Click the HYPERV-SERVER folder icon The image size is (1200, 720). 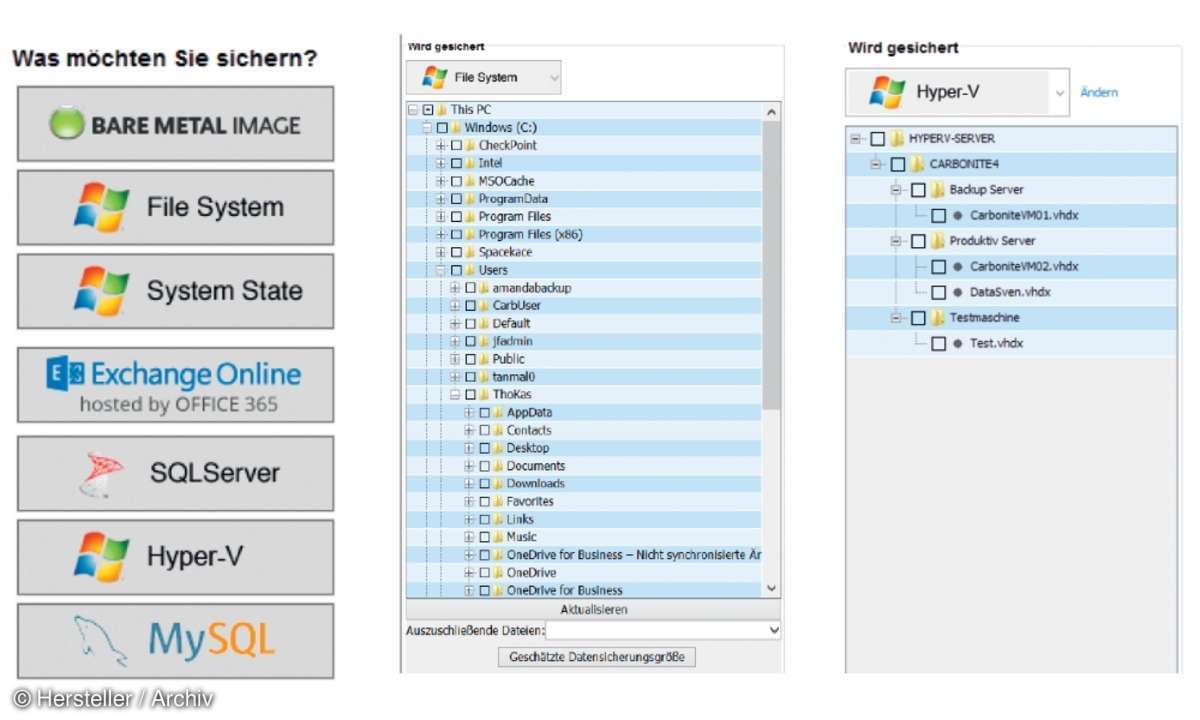(x=897, y=138)
